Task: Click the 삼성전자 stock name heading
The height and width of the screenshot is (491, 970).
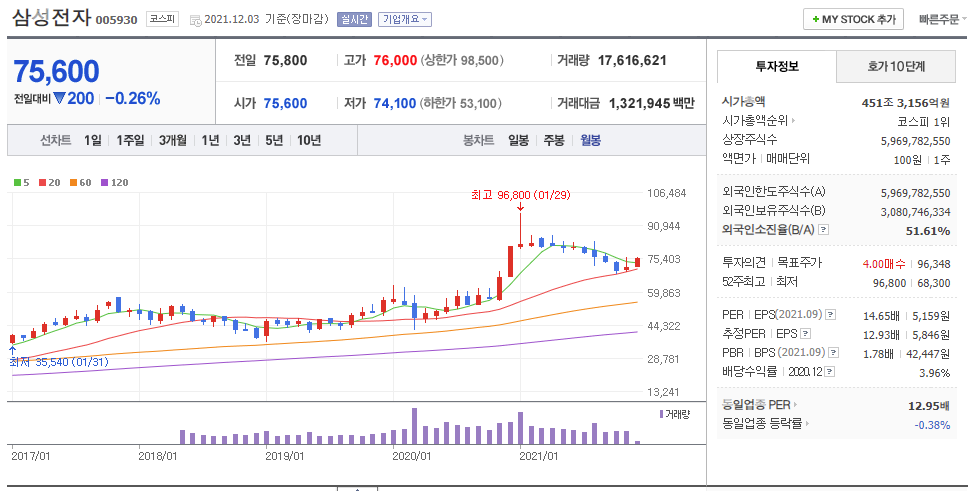Action: [51, 17]
